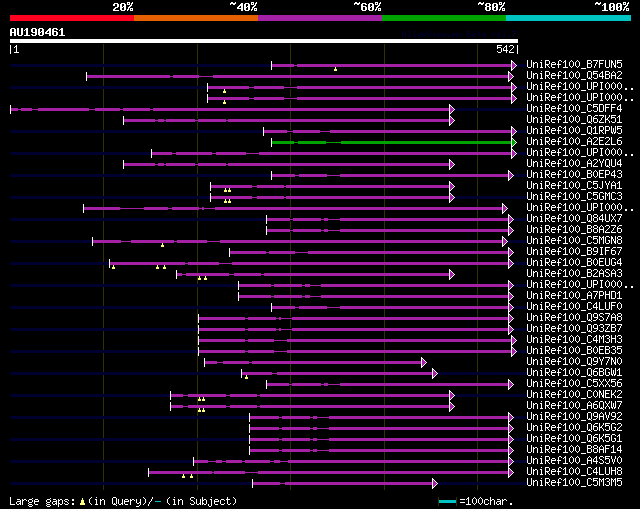Open hit UniRef100_Q1RPW5
The height and width of the screenshot is (509, 640).
point(574,131)
